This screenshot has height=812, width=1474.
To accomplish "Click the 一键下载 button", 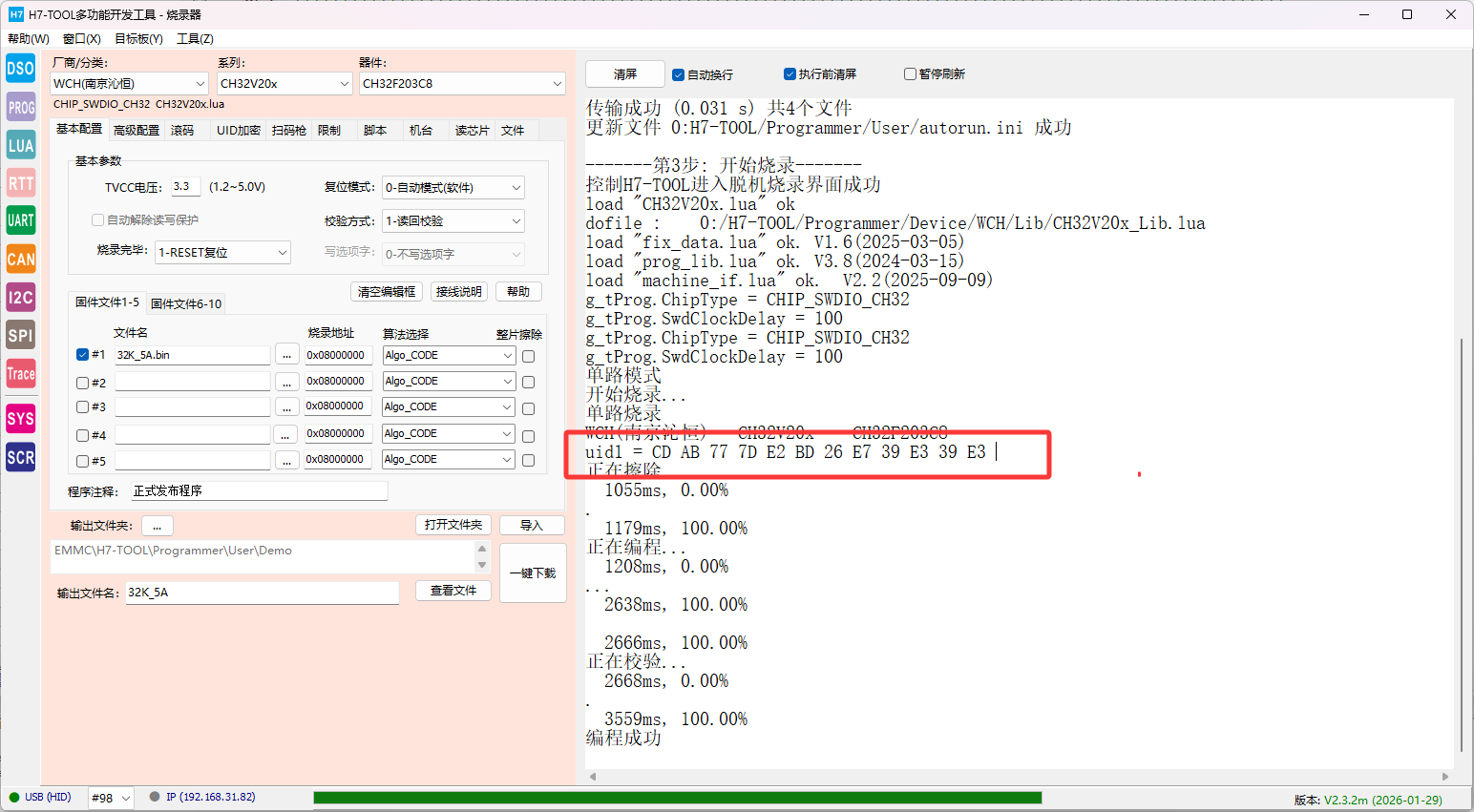I will (x=533, y=573).
